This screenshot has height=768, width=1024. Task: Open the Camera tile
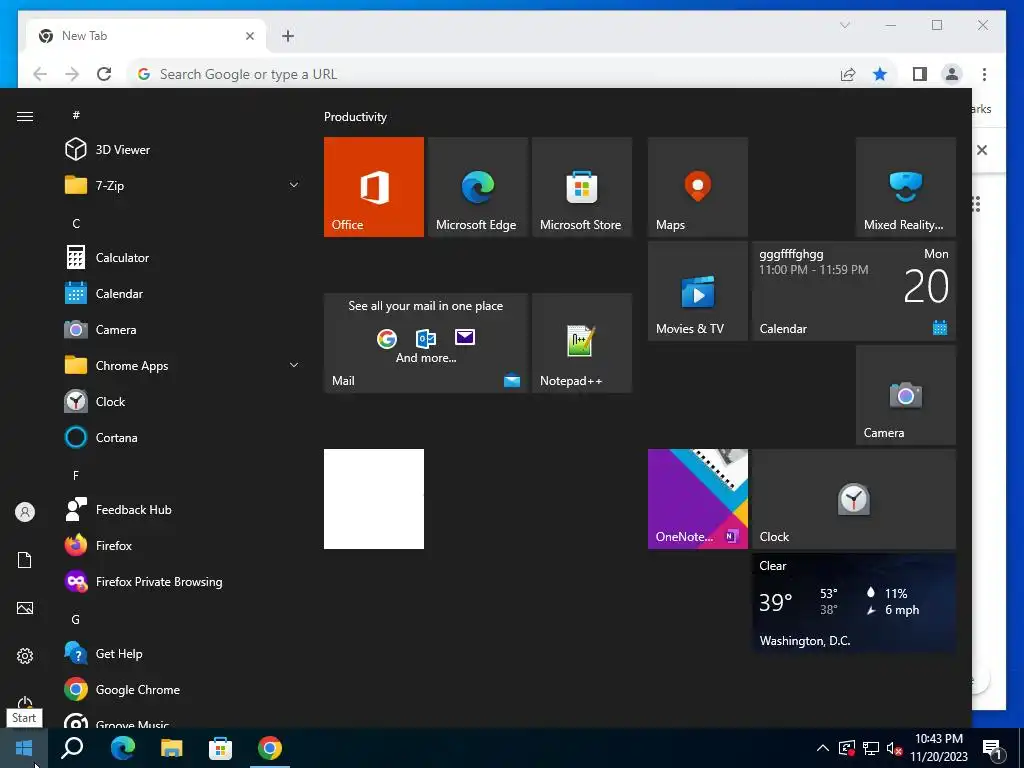906,395
